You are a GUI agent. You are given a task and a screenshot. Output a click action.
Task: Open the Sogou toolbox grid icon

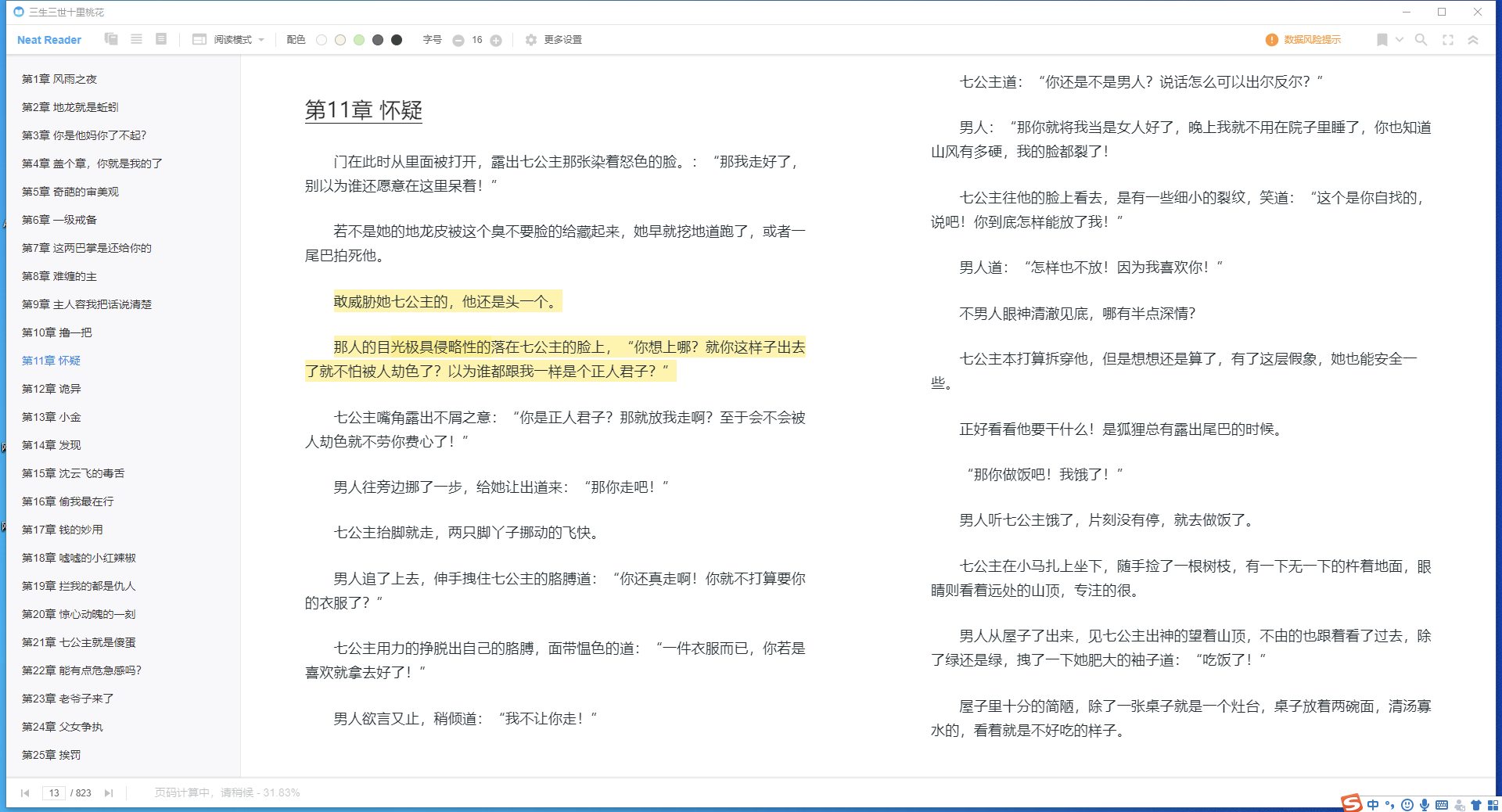click(1493, 805)
